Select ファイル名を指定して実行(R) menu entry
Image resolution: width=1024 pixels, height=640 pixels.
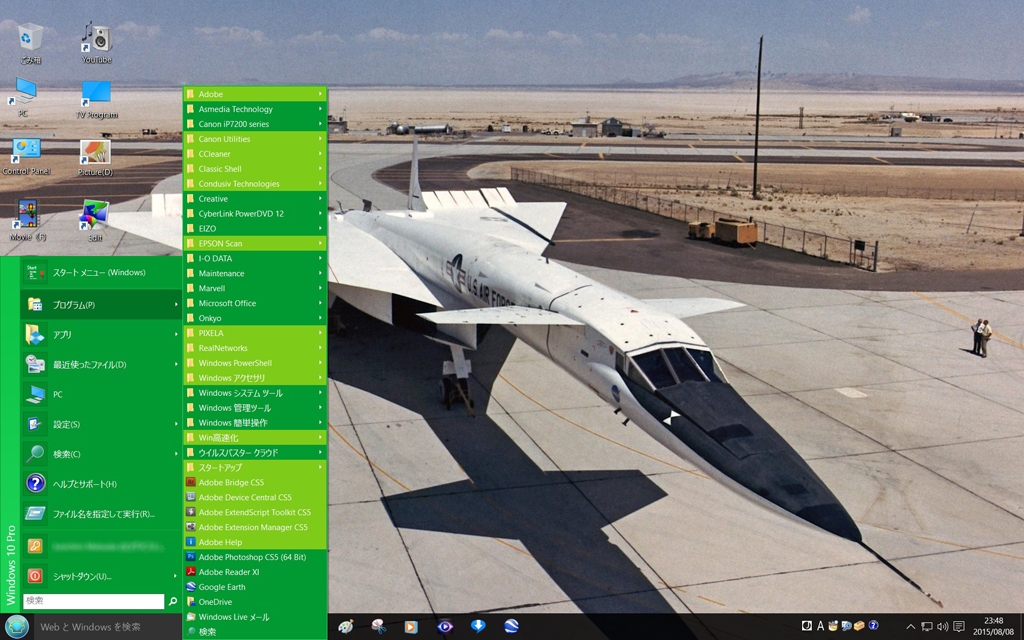101,513
